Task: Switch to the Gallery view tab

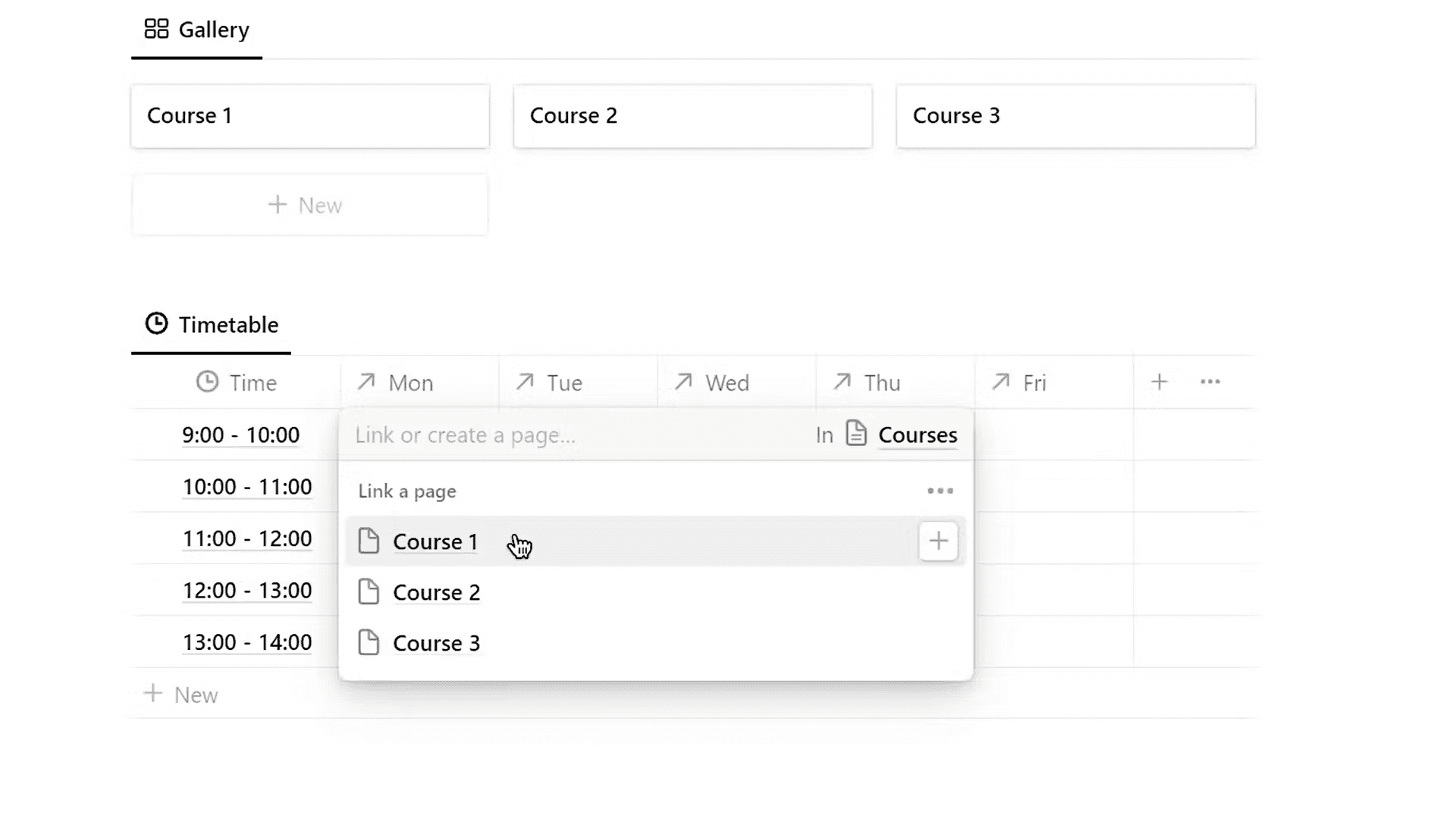Action: [197, 30]
